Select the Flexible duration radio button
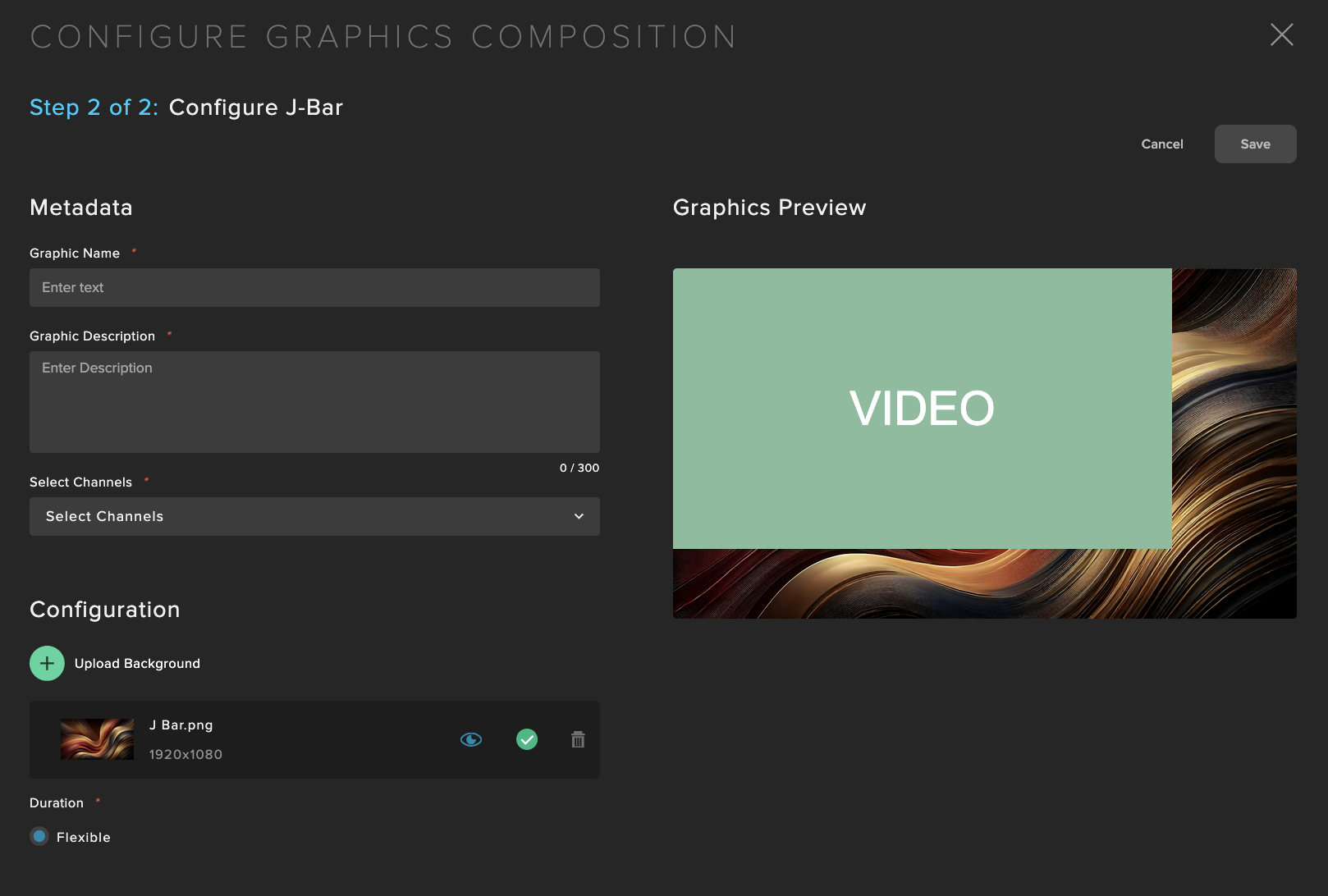Screen dimensions: 1328x896 [x=39, y=837]
